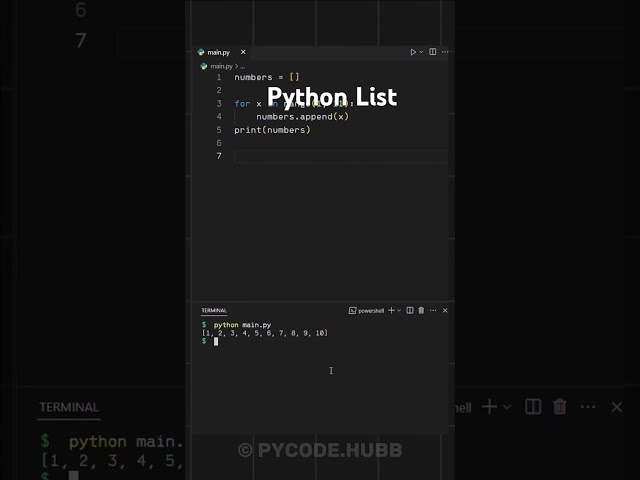Screen dimensions: 640x480
Task: Split the editor to the right
Action: click(x=433, y=52)
